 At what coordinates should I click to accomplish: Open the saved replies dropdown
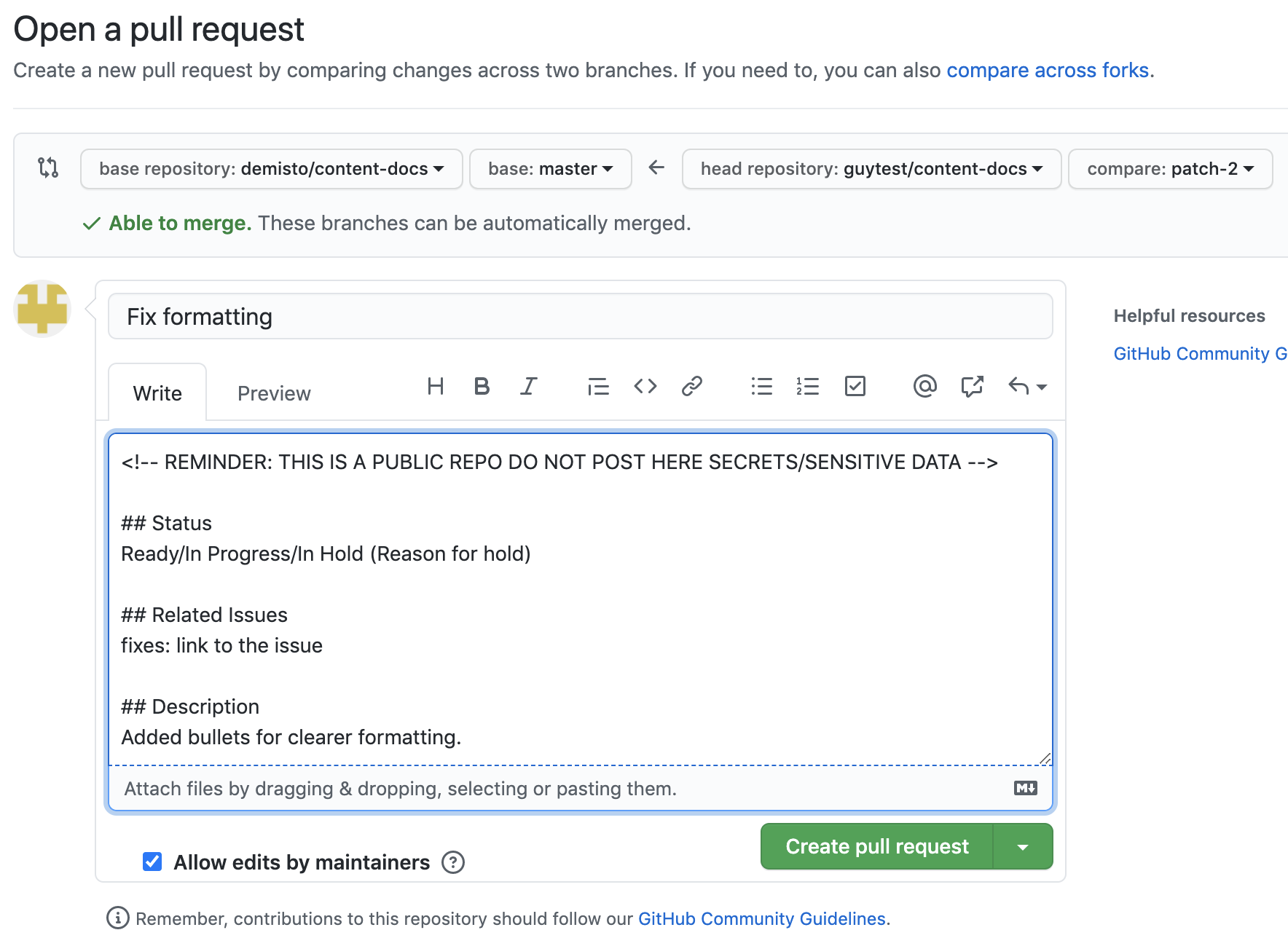point(1027,386)
